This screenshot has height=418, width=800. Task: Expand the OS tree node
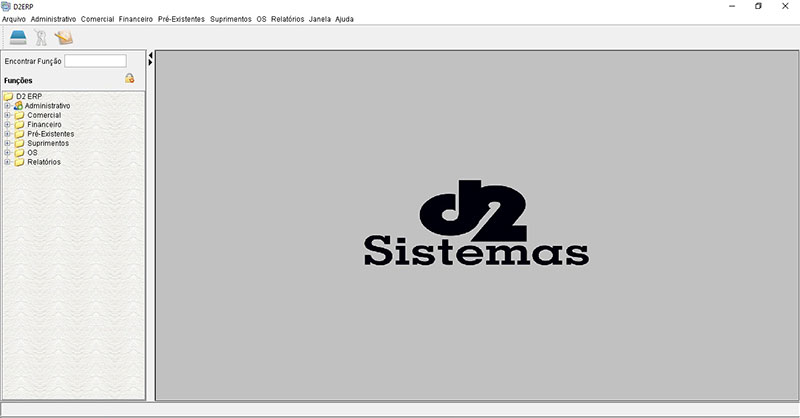(7, 153)
